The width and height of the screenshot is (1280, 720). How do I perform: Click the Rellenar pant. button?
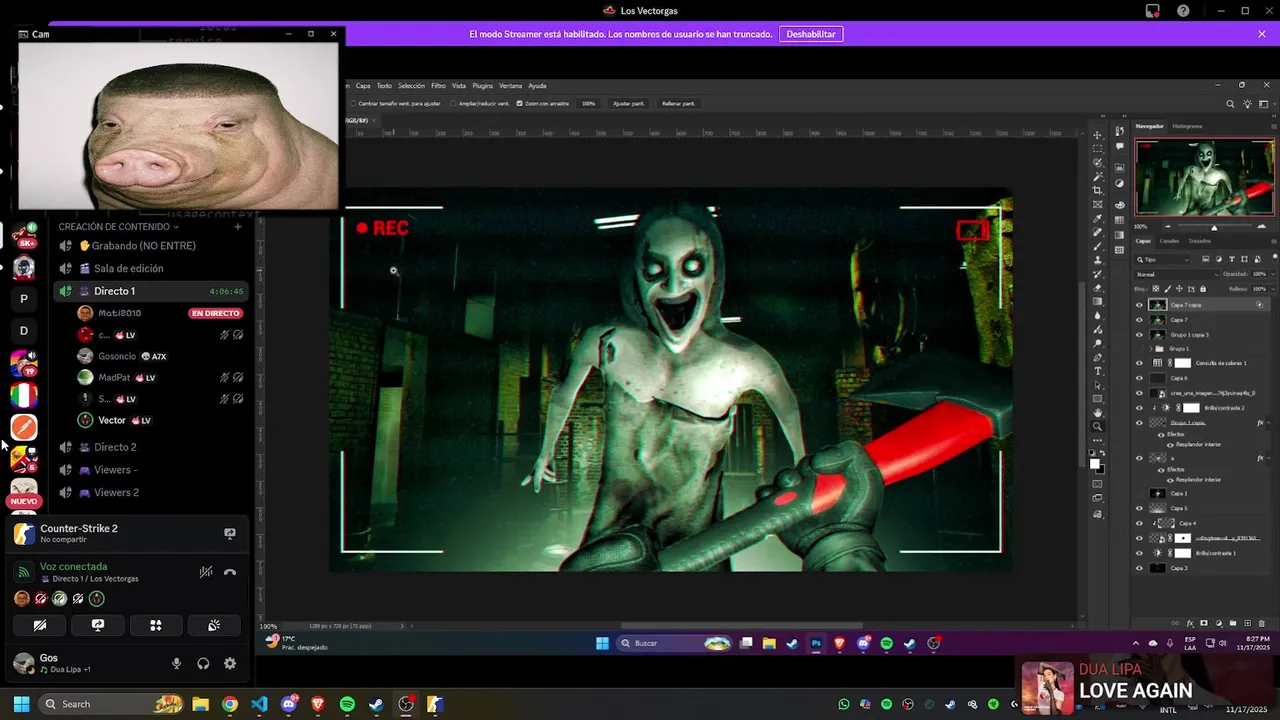point(678,103)
